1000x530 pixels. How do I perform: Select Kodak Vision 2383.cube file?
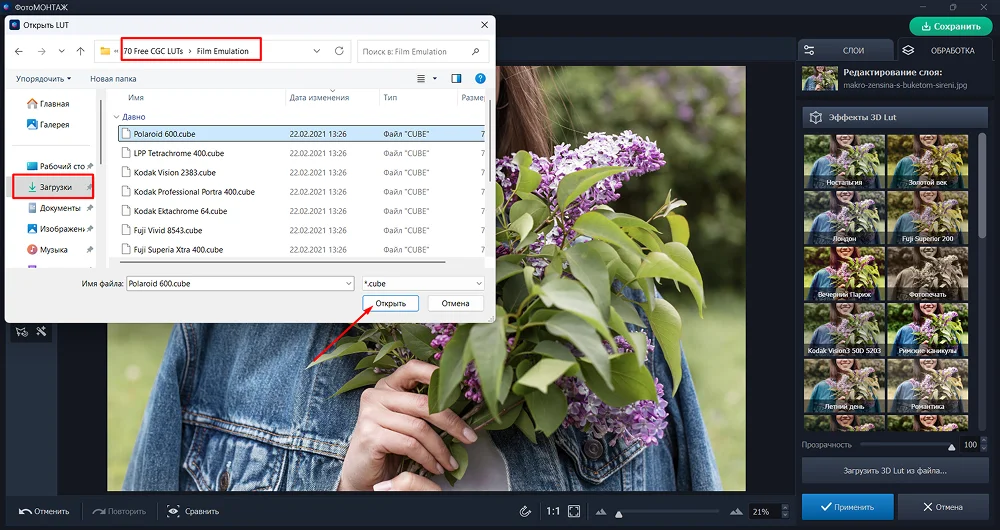point(301,172)
